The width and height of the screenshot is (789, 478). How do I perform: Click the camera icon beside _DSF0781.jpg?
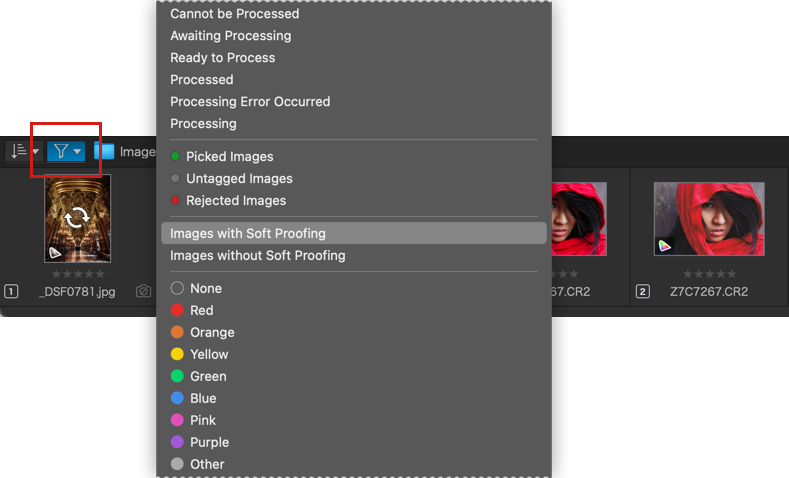coord(143,291)
